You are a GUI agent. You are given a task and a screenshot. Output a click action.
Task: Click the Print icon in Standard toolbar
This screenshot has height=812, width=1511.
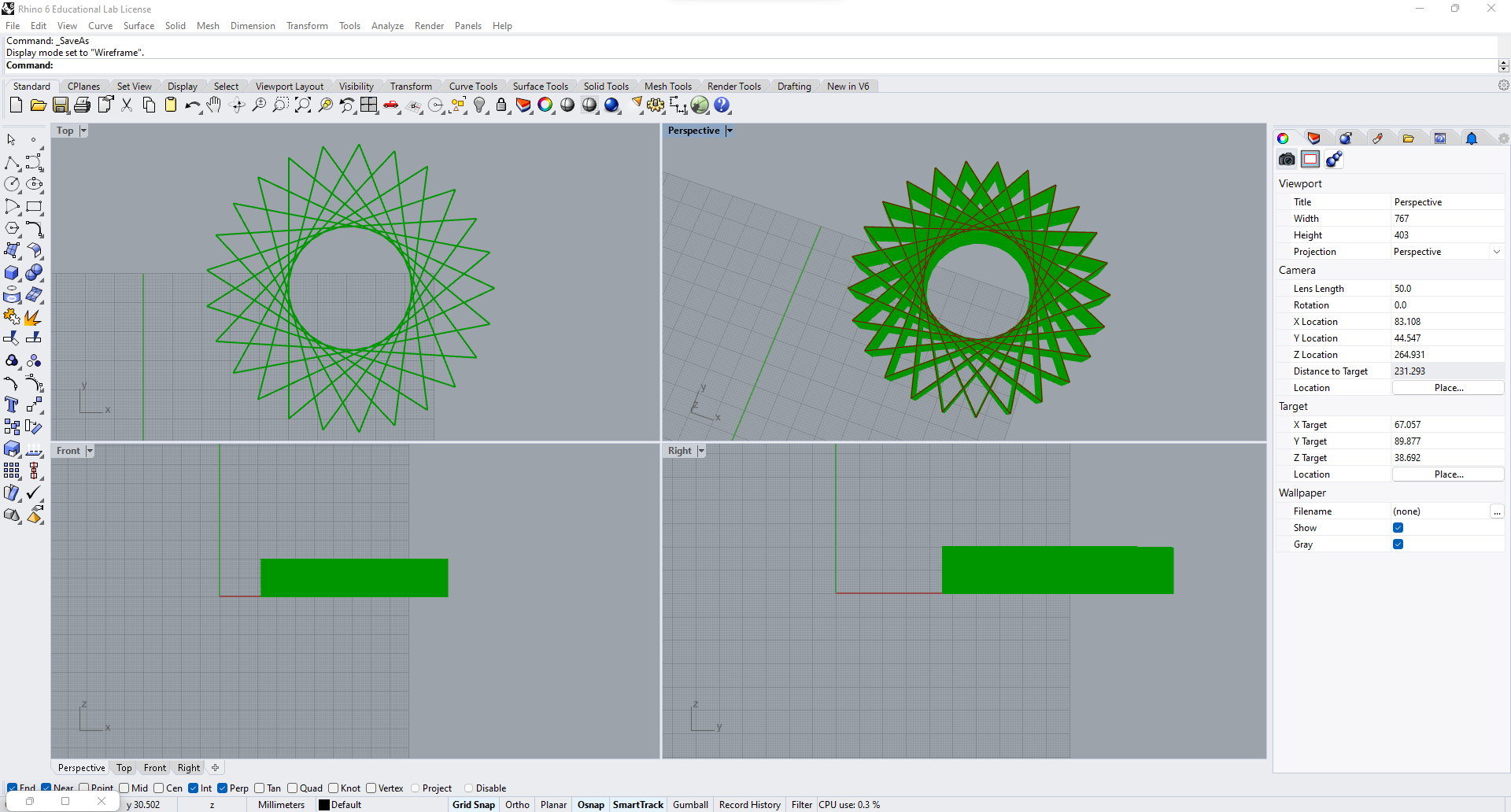pyautogui.click(x=82, y=105)
